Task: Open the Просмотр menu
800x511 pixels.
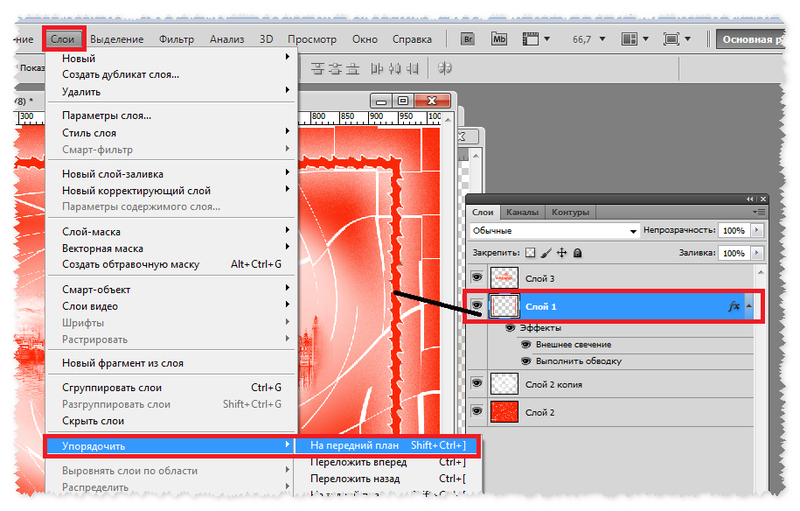Action: tap(312, 39)
